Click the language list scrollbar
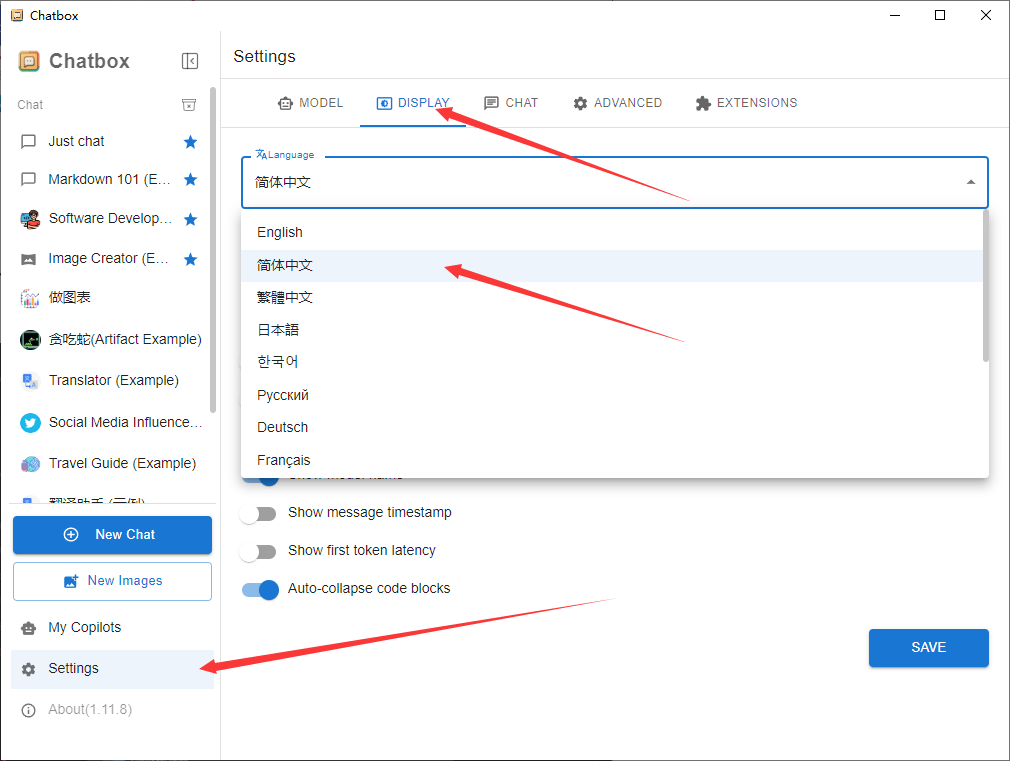Image resolution: width=1010 pixels, height=761 pixels. [985, 285]
